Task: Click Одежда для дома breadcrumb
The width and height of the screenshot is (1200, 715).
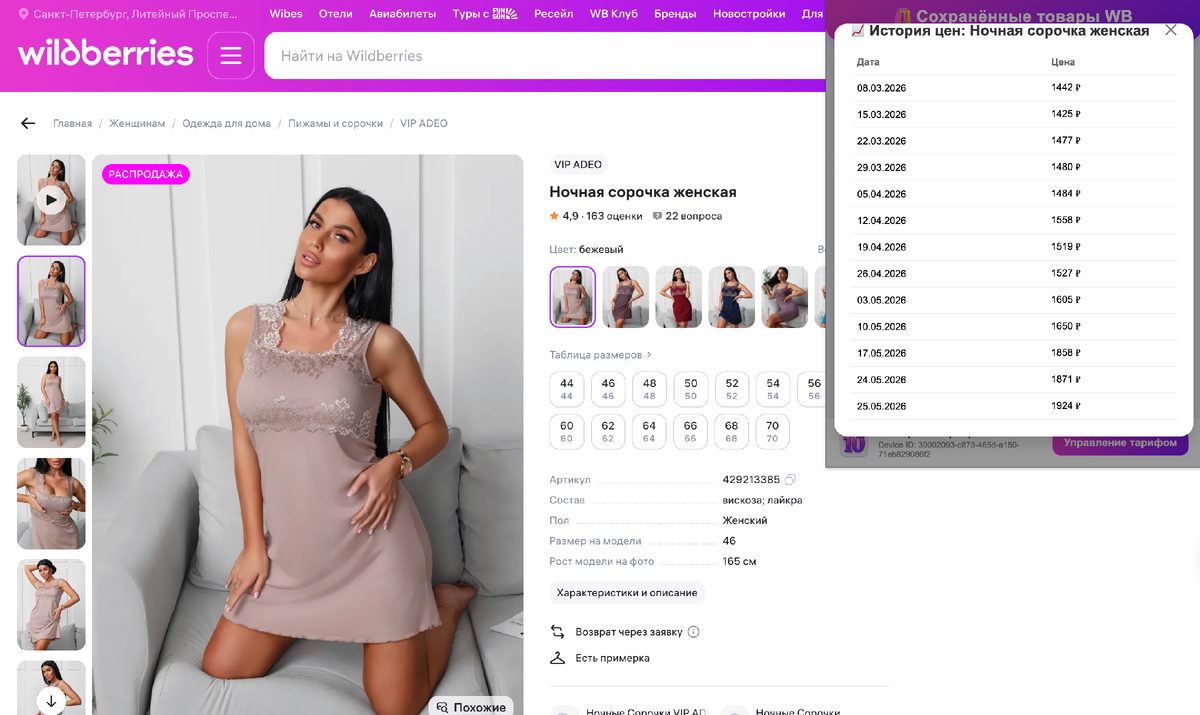Action: click(x=227, y=123)
